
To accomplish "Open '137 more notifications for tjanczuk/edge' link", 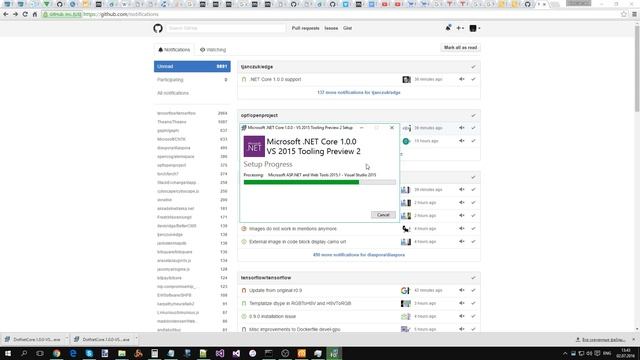I will pyautogui.click(x=359, y=93).
